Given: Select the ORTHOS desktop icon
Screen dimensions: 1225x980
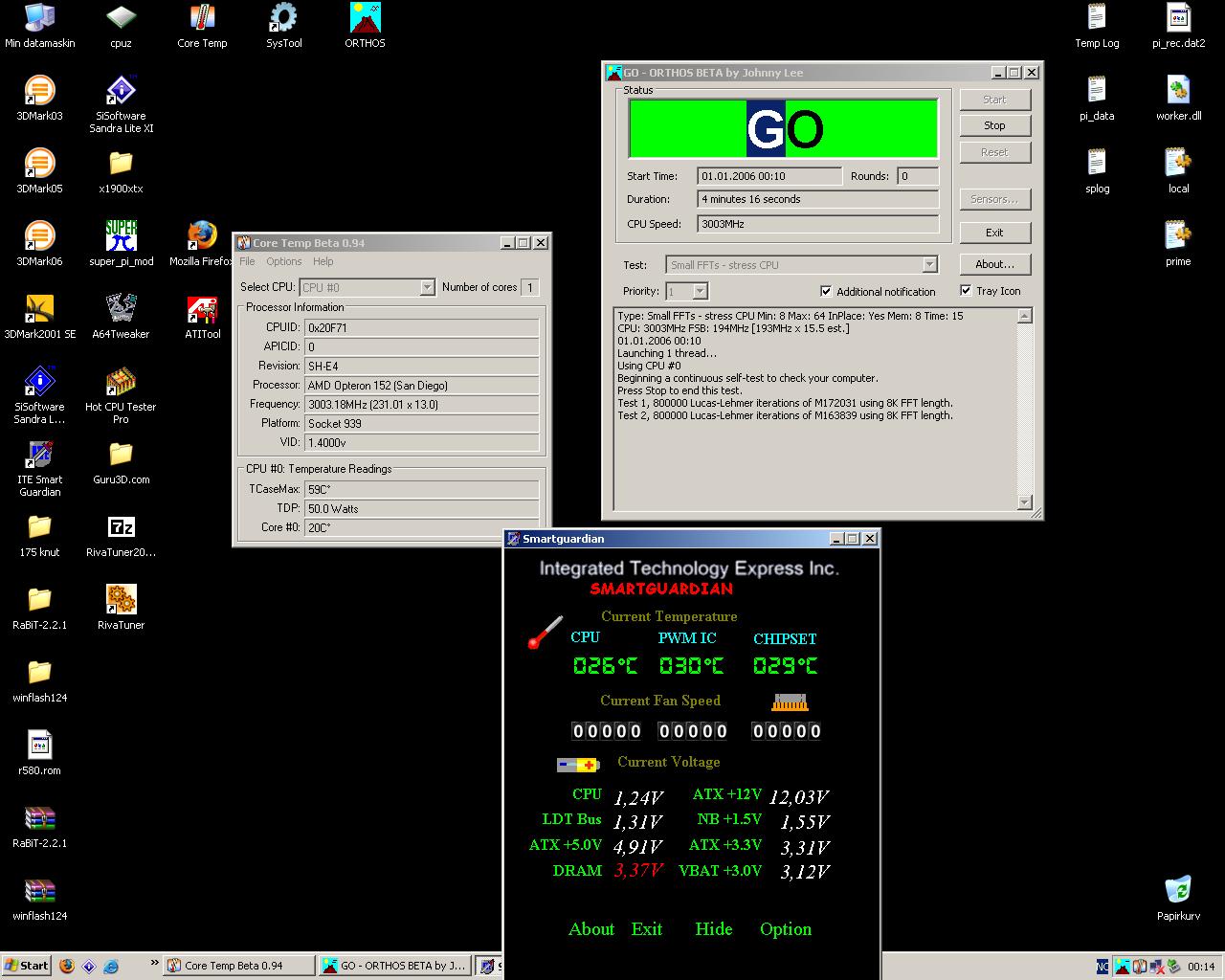Looking at the screenshot, I should (365, 26).
